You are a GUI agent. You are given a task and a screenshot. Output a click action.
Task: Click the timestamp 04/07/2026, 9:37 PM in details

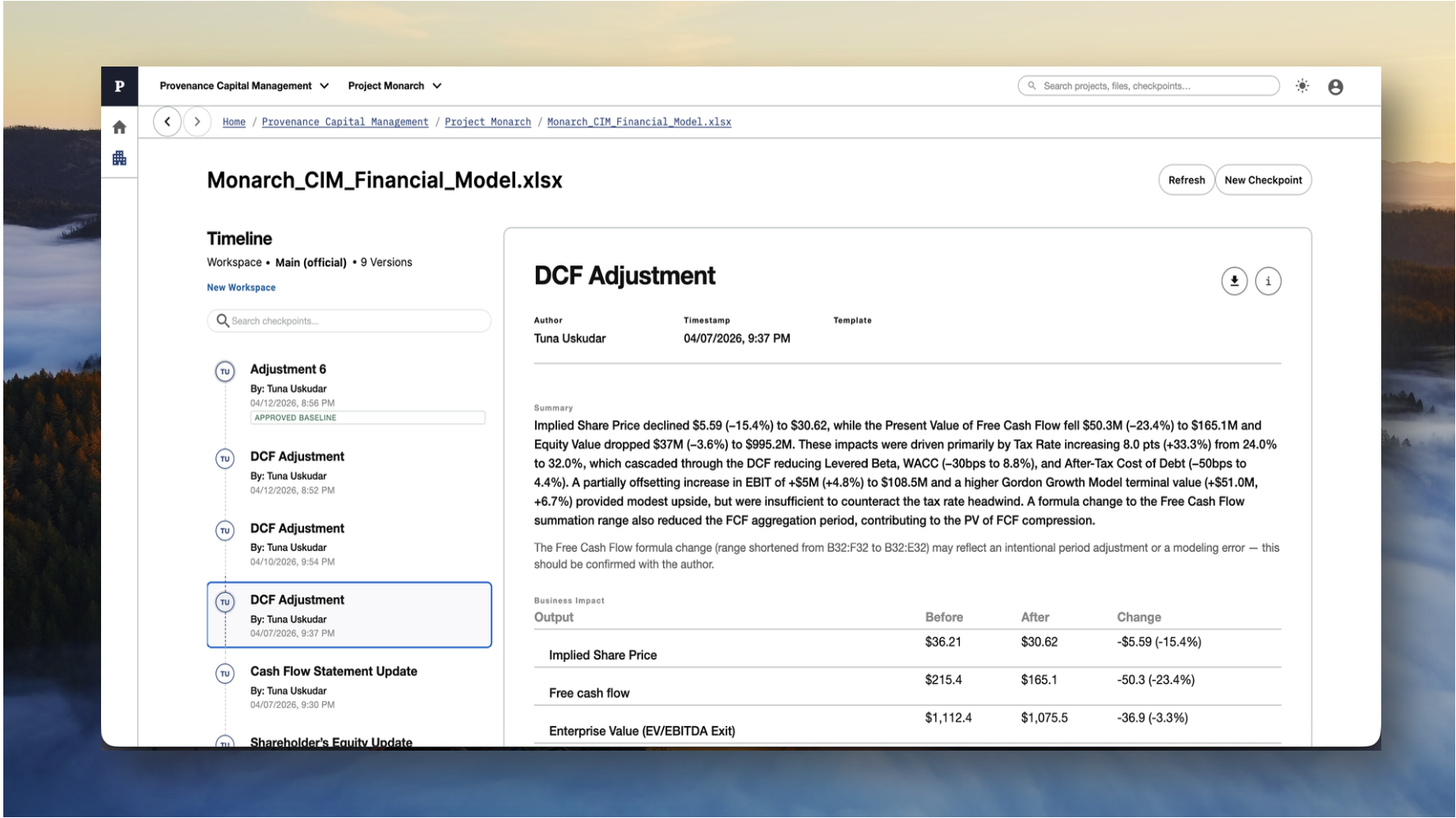(737, 338)
